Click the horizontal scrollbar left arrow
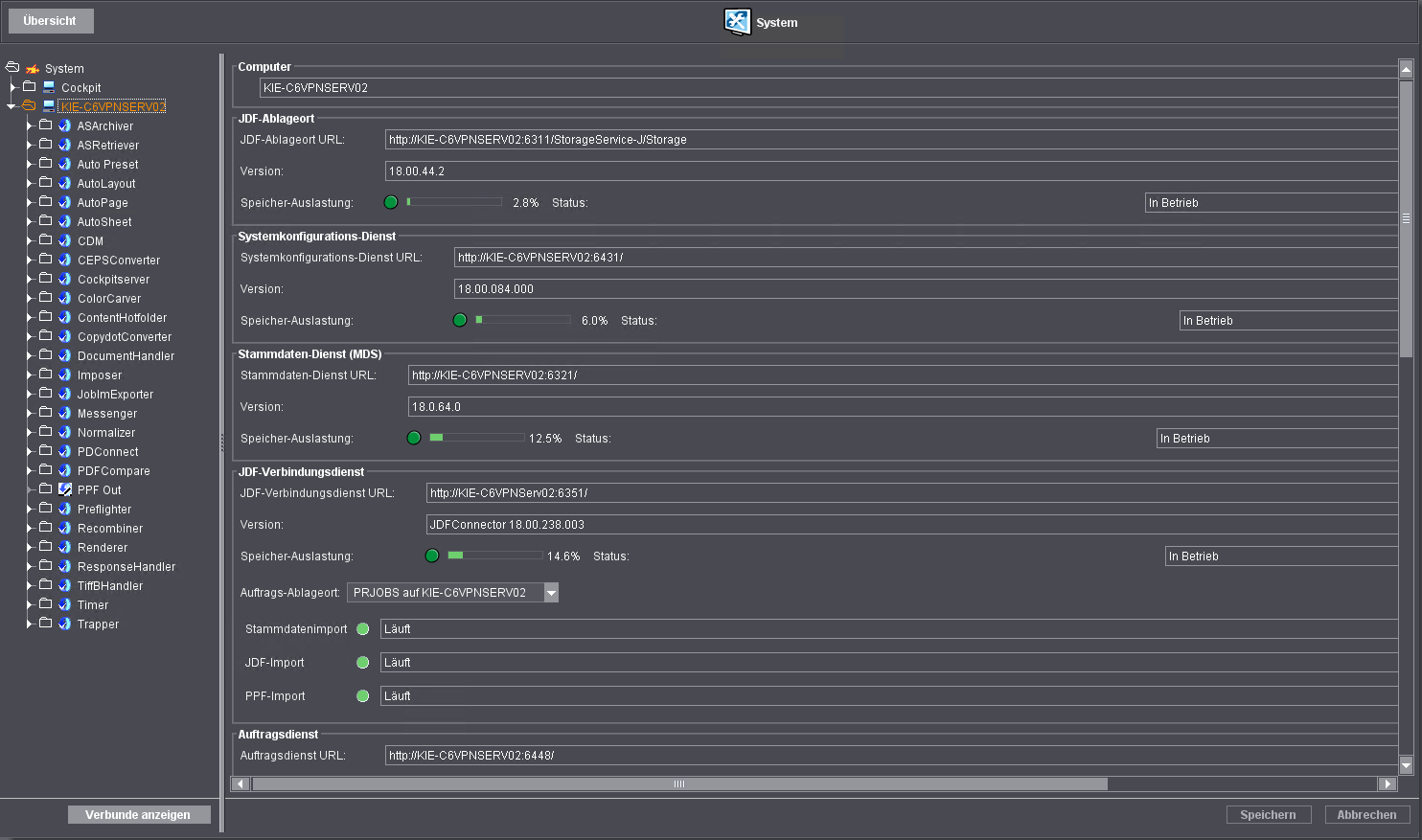 pos(241,783)
